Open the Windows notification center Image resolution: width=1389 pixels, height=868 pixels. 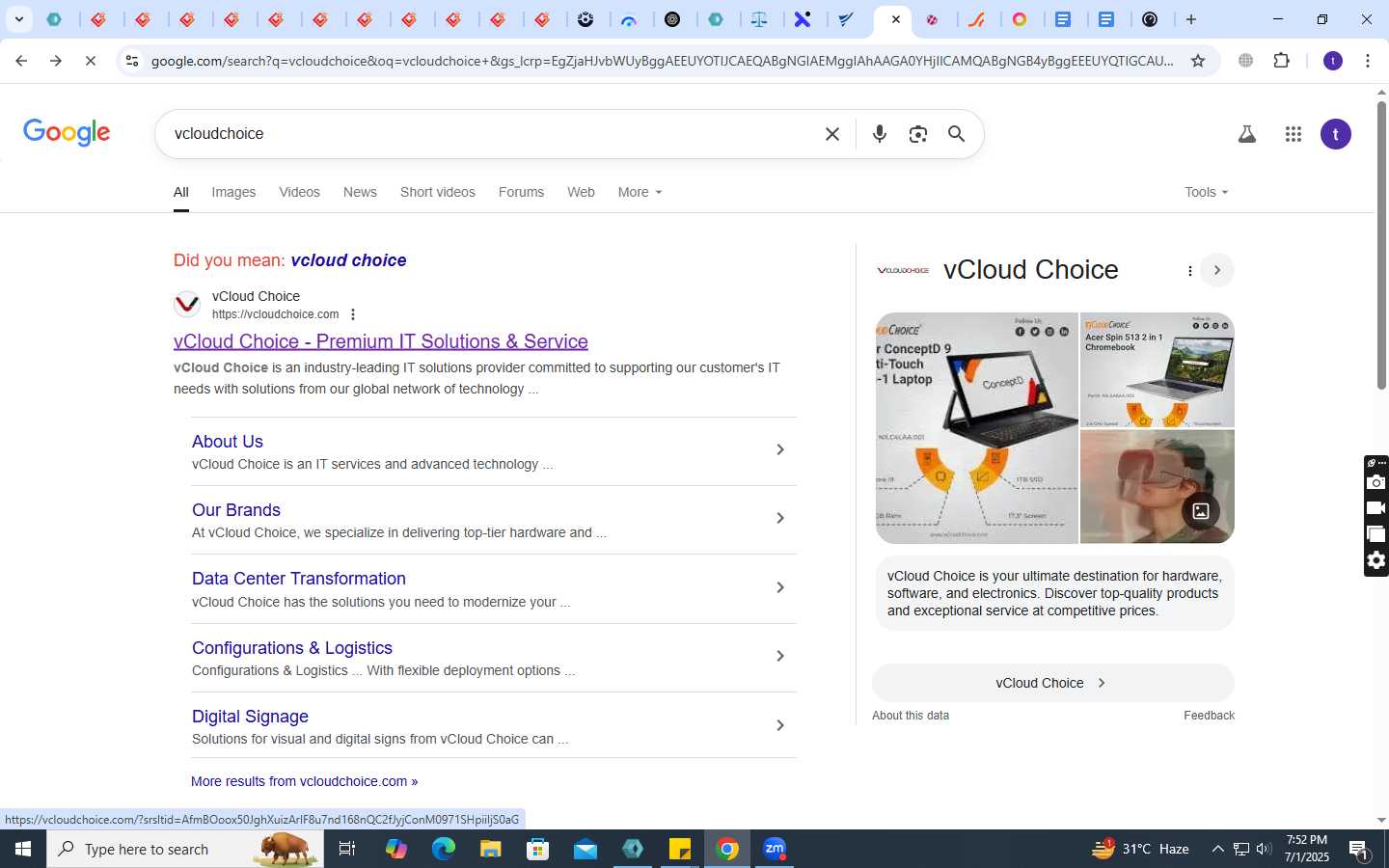pos(1359,849)
